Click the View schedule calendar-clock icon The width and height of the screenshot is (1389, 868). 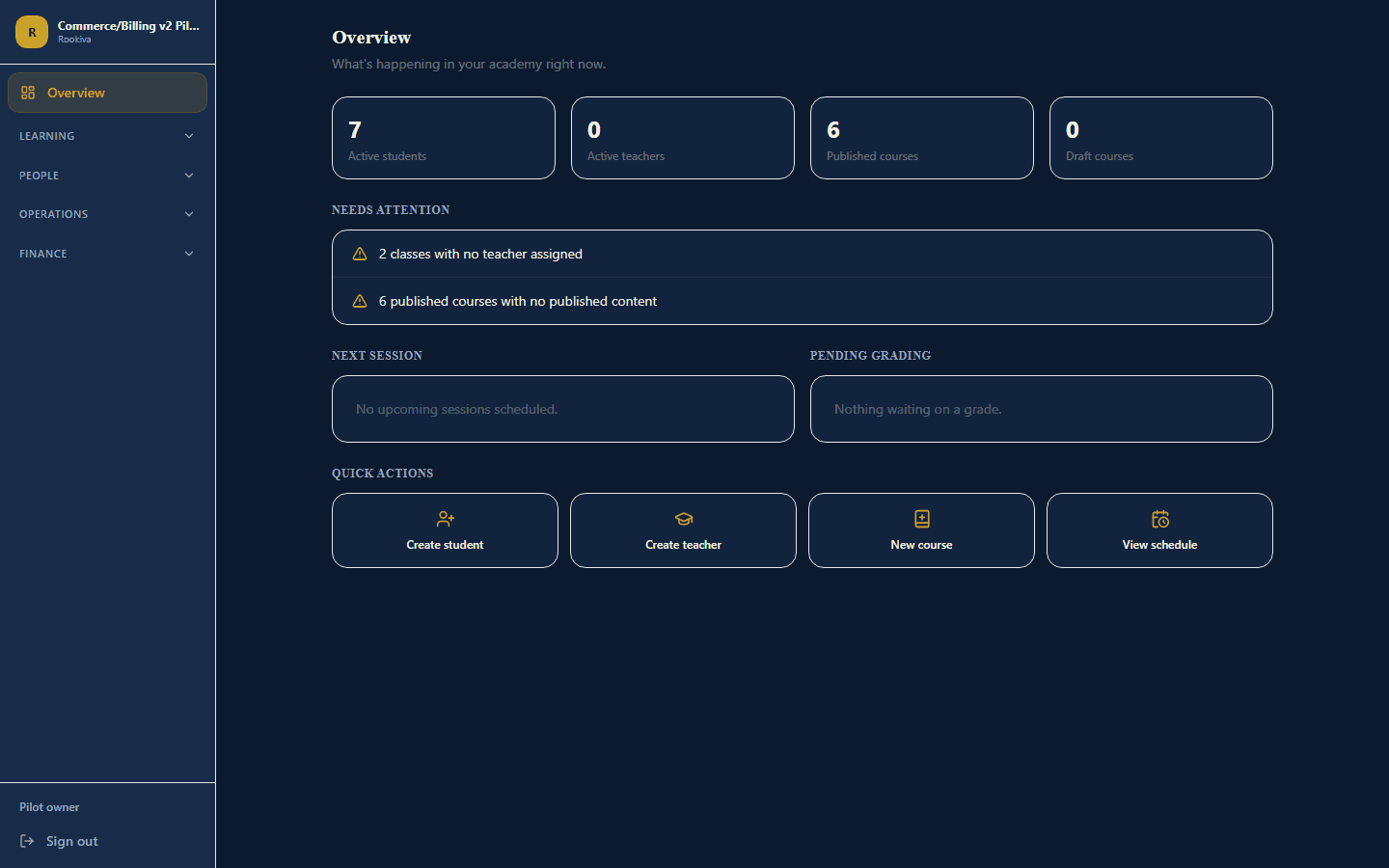pos(1160,519)
